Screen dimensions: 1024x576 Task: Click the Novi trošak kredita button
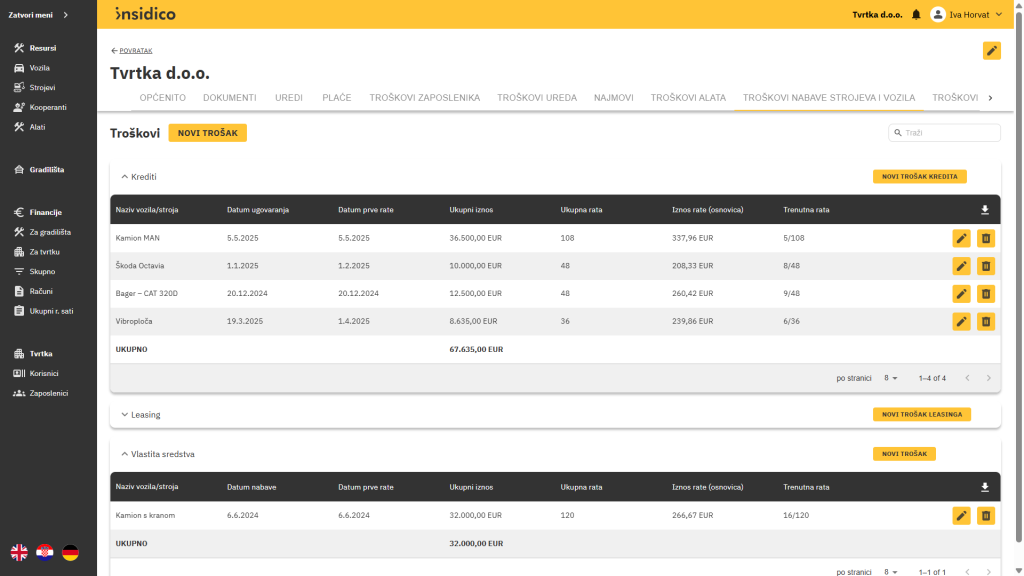click(920, 177)
